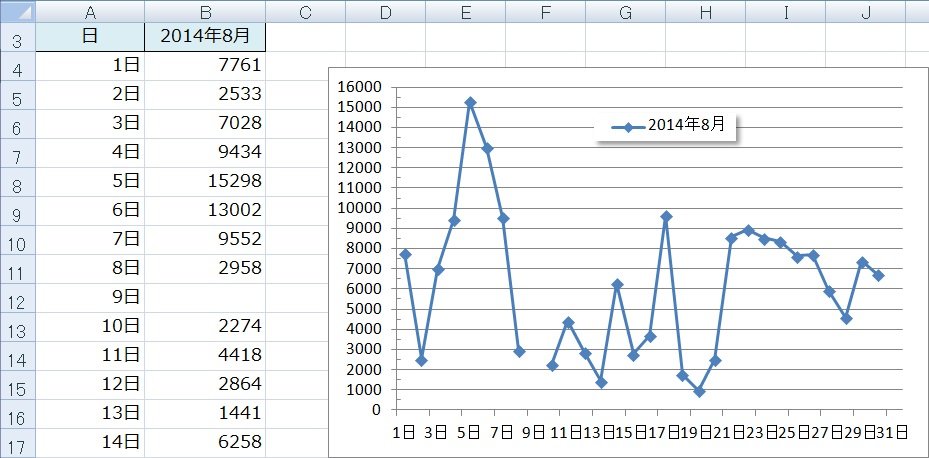Click the lowest chart marker near 1000
929x458 pixels.
[699, 392]
